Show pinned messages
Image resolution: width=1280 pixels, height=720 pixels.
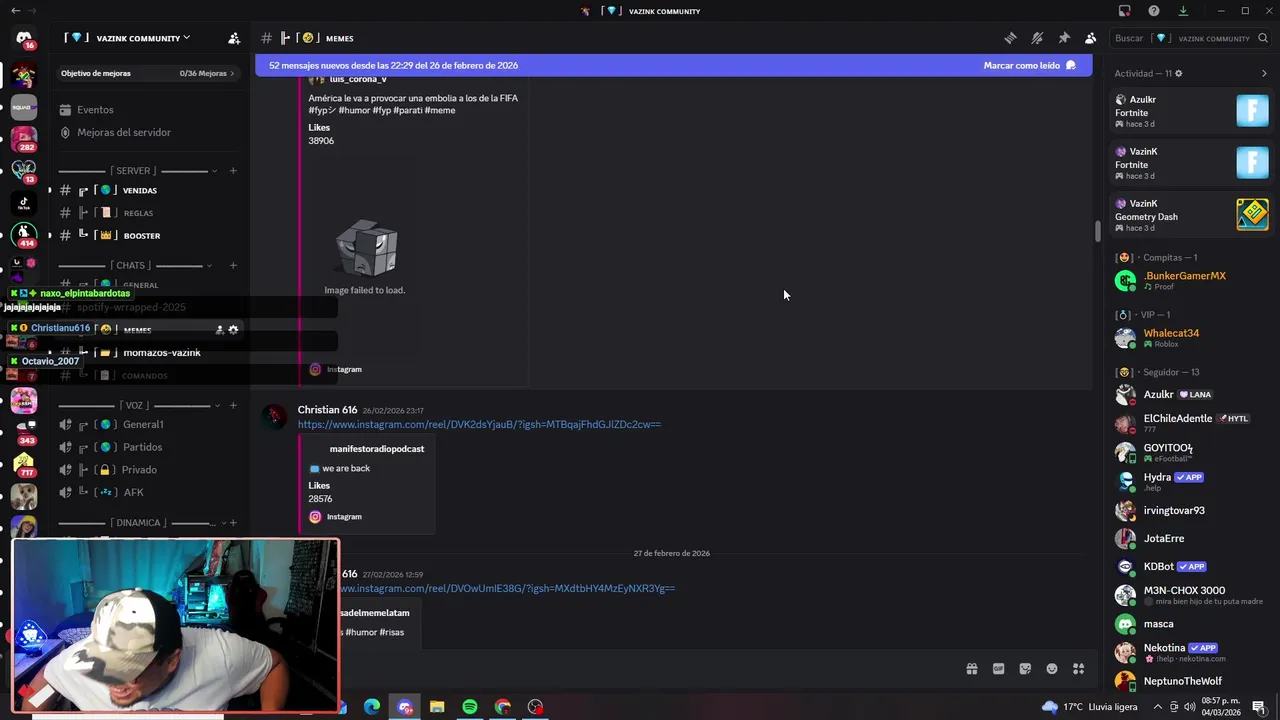pyautogui.click(x=1064, y=38)
